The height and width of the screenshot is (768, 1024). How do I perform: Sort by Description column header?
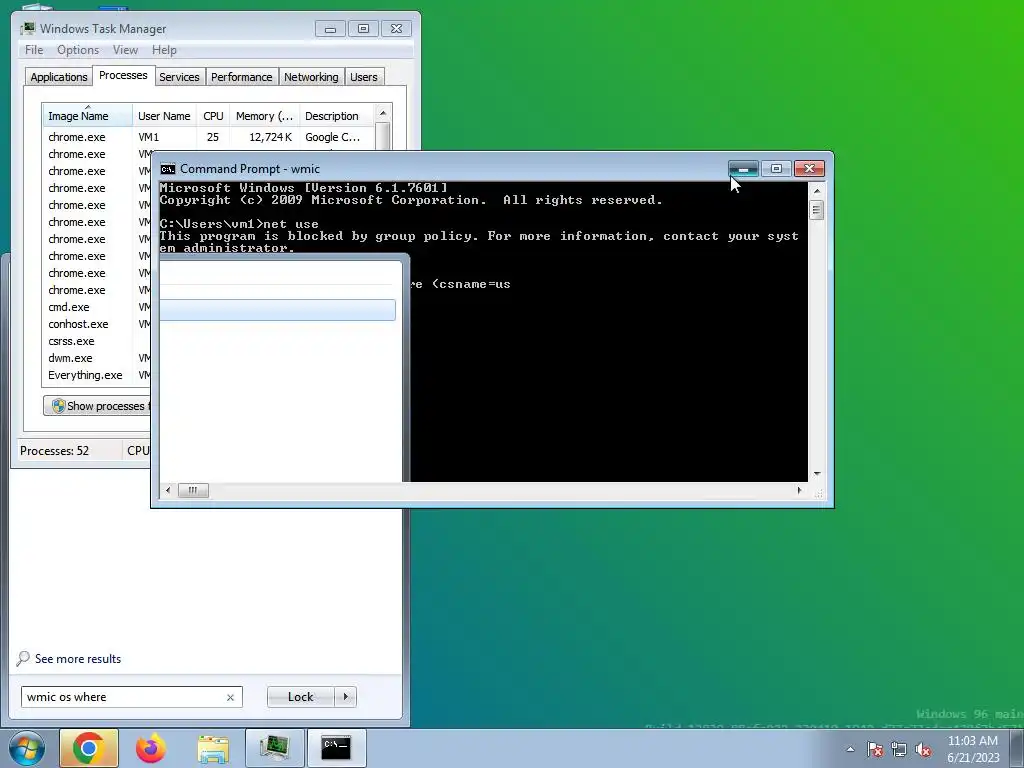pos(337,116)
